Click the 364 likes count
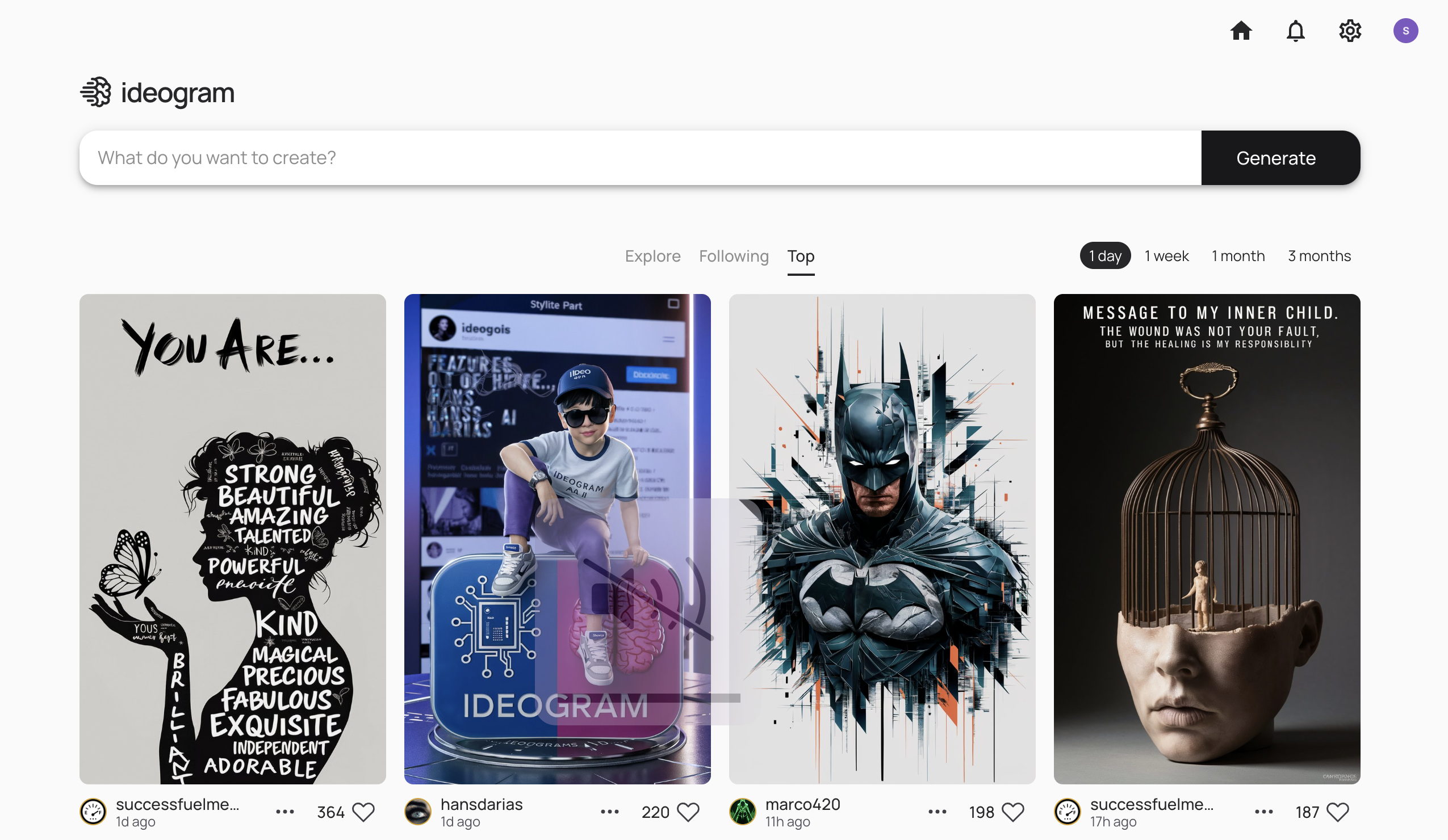 (330, 812)
